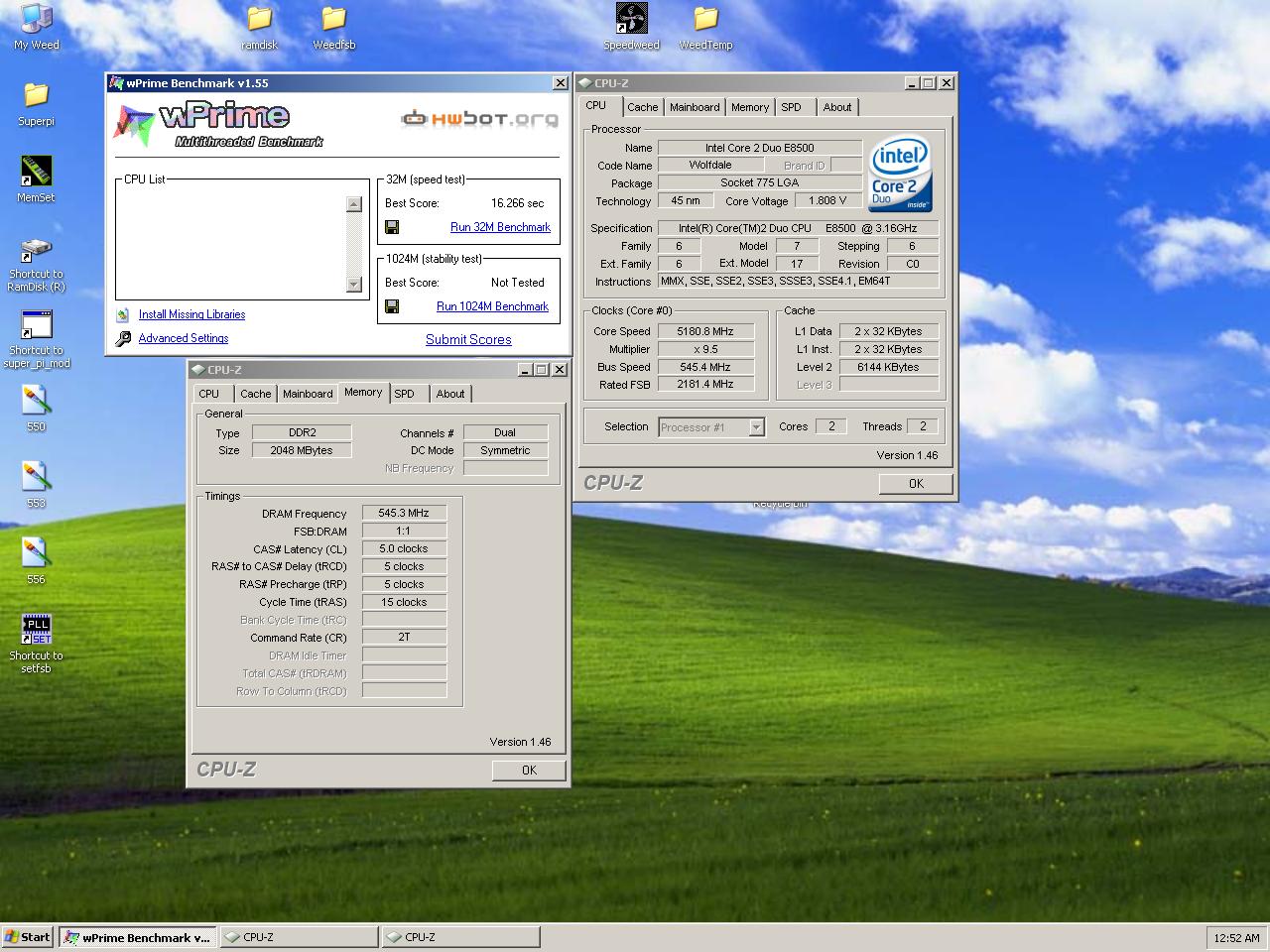Click the Code Name Wolfdale value
The width and height of the screenshot is (1270, 952).
pos(710,165)
